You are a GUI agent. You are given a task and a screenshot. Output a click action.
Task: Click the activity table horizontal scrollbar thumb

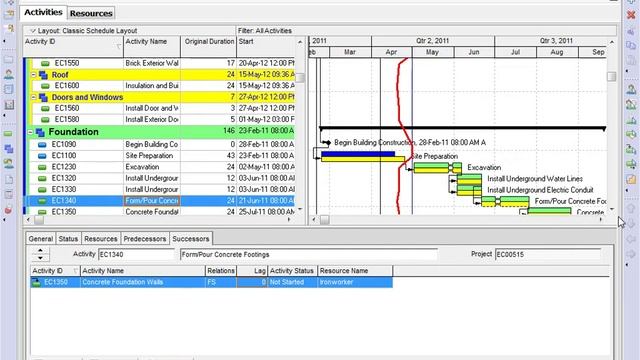38,220
